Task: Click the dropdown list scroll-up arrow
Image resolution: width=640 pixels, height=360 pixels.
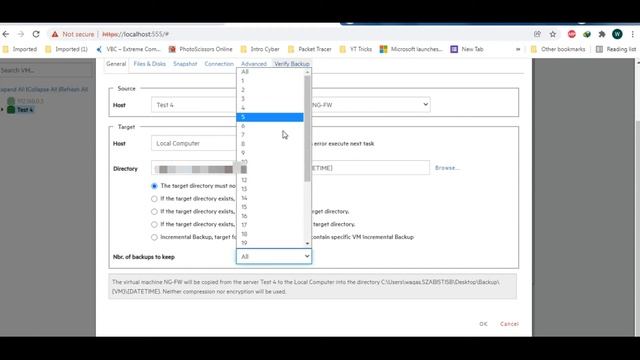Action: coord(307,72)
